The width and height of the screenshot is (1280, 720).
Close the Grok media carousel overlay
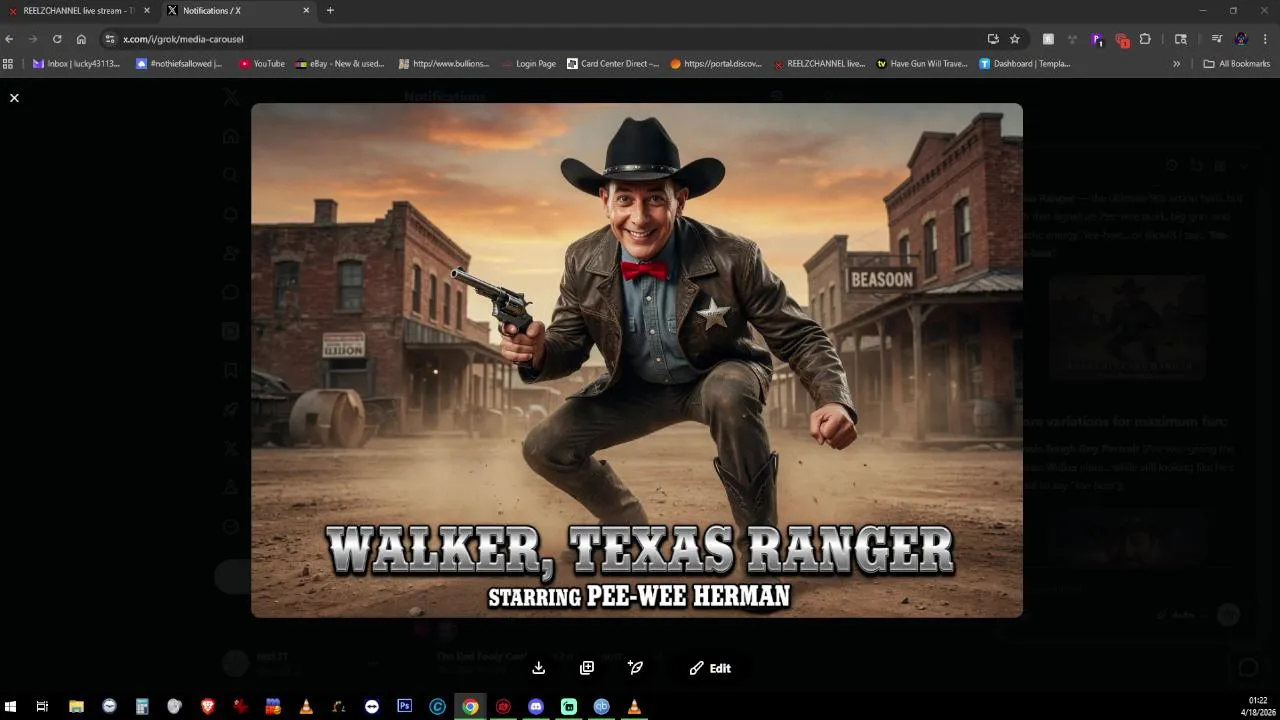click(x=14, y=98)
